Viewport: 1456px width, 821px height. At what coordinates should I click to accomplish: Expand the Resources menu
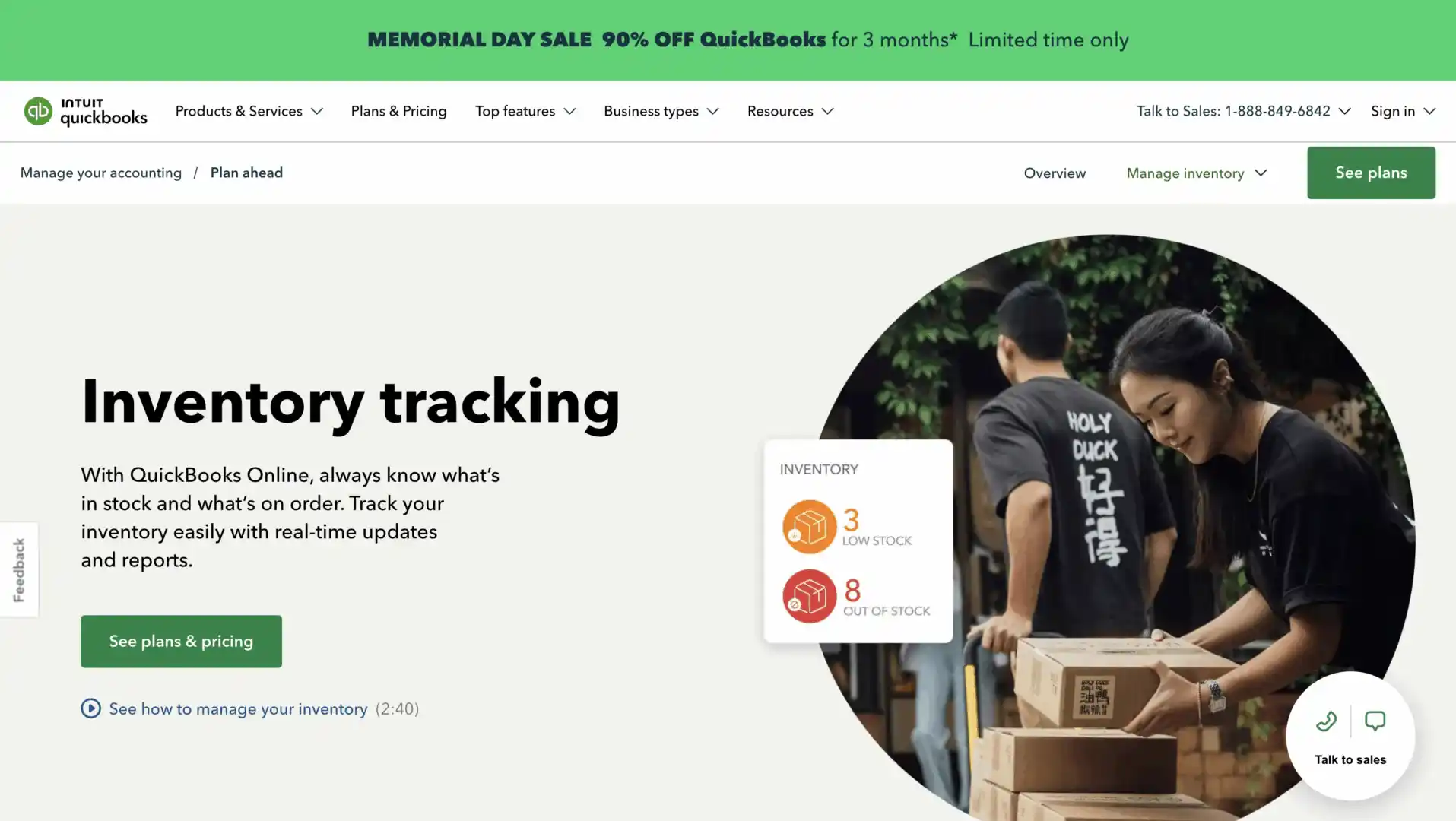coord(790,111)
